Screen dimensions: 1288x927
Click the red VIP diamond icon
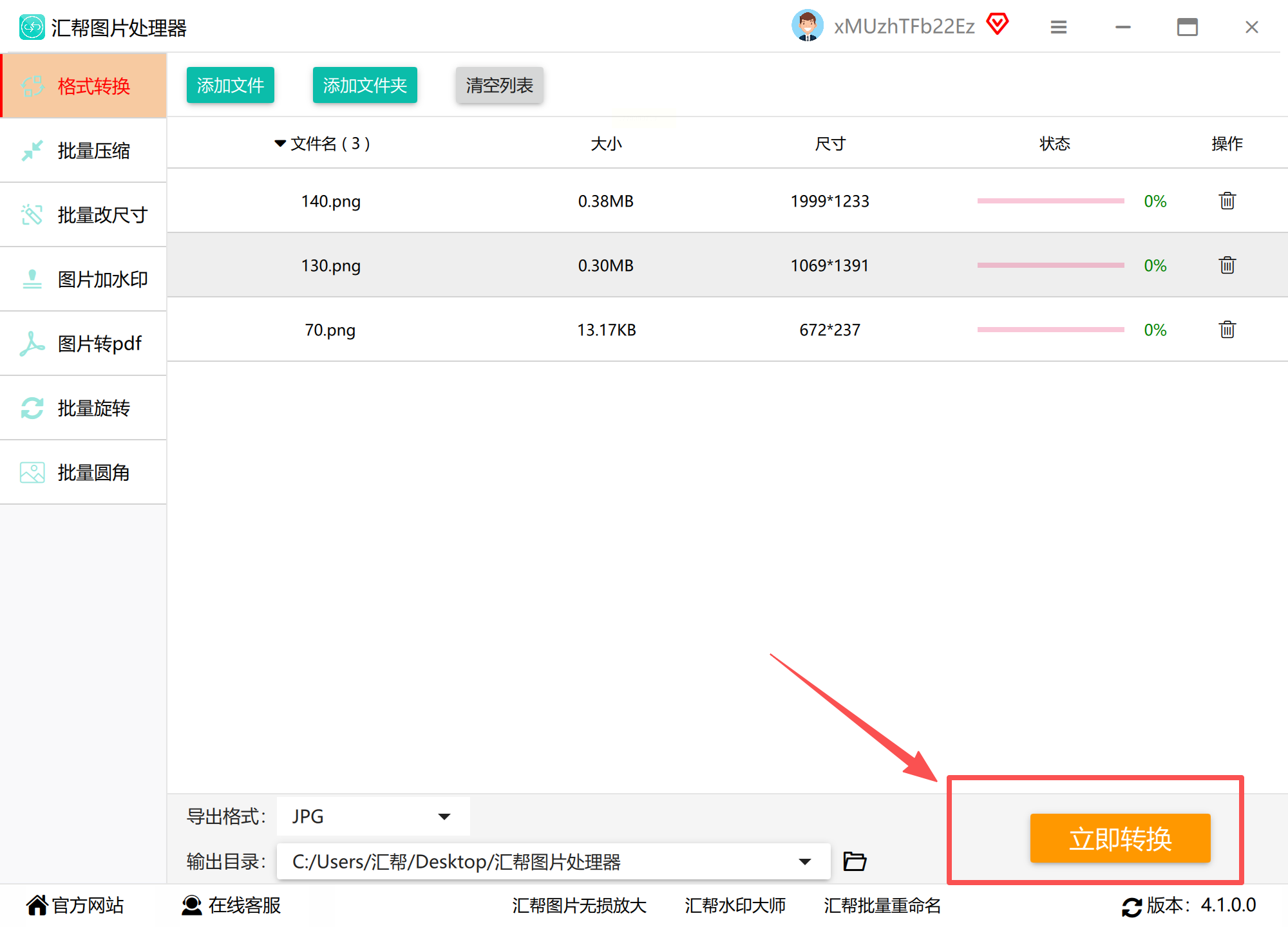997,24
